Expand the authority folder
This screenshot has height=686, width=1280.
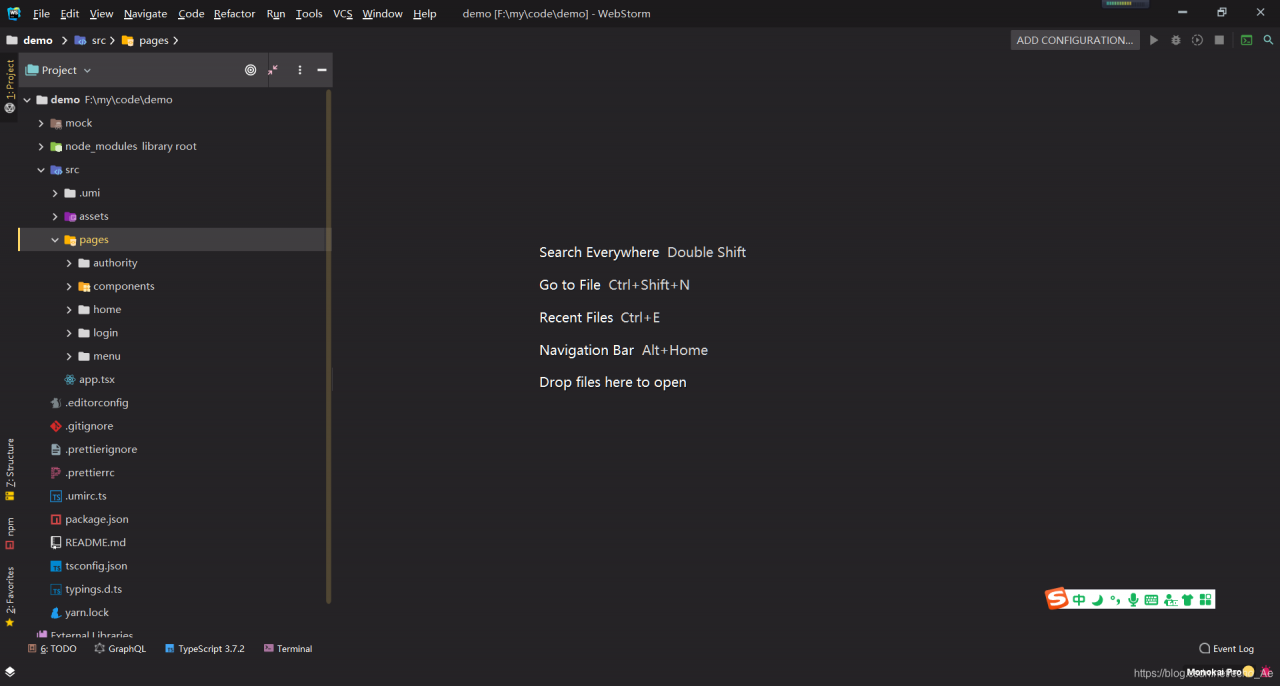point(69,263)
